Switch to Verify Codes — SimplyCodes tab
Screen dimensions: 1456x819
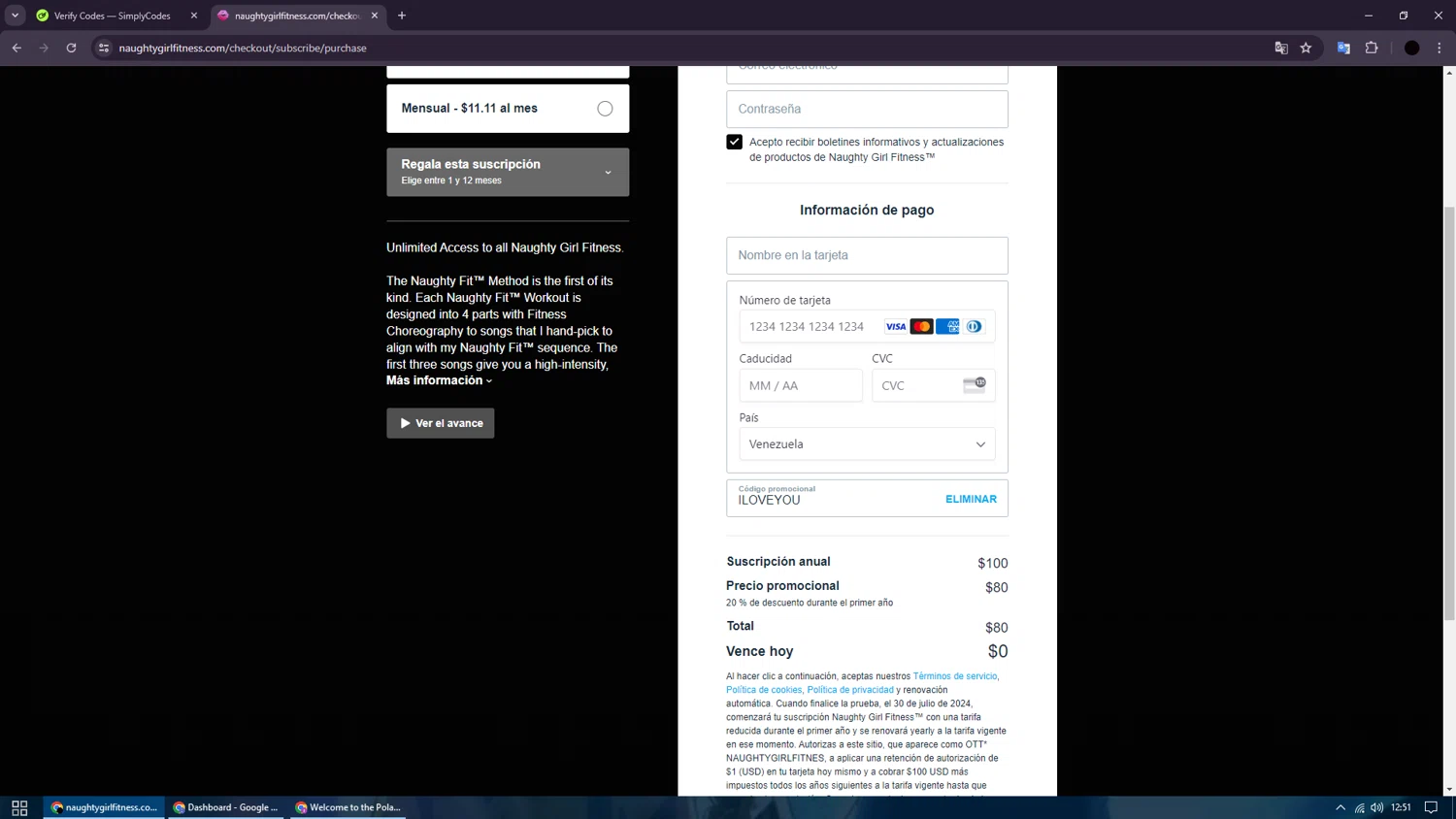[112, 16]
